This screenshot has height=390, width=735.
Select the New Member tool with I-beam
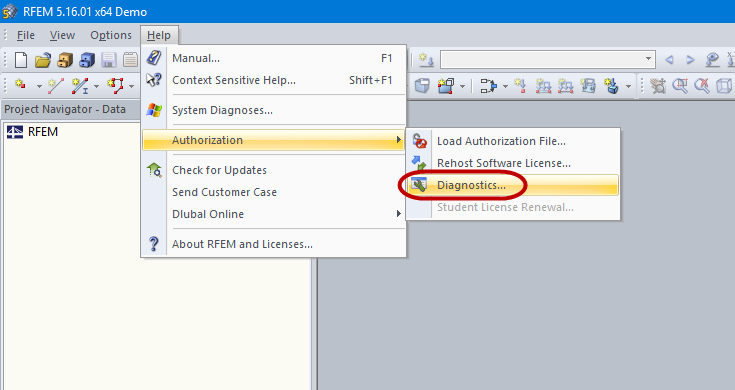pos(80,86)
